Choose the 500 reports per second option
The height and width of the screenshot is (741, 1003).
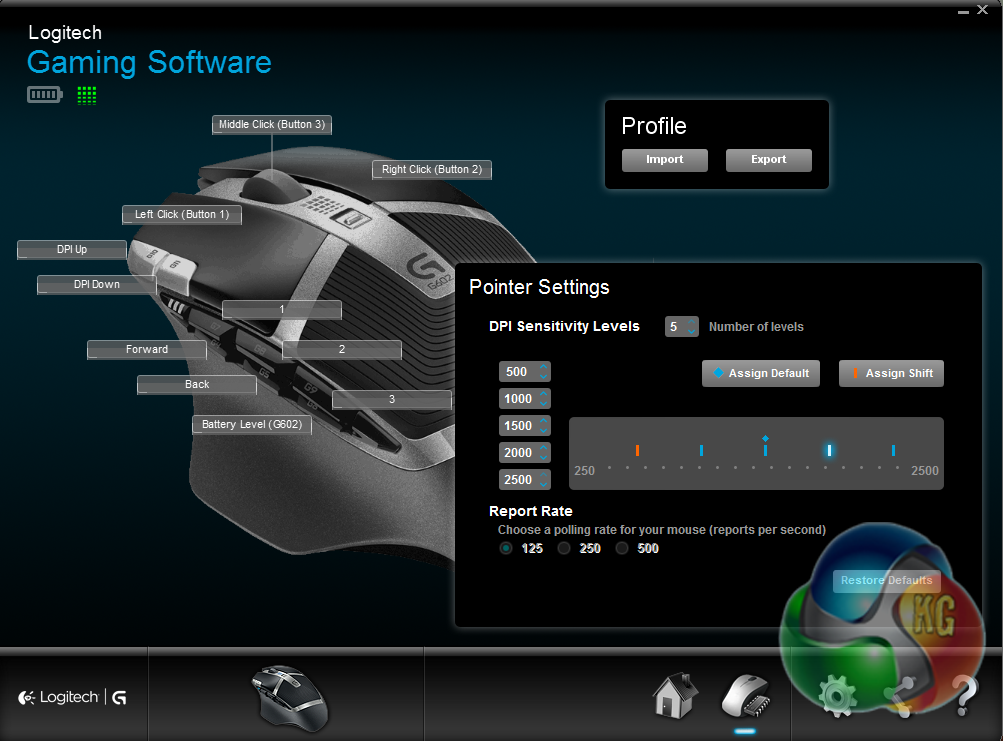click(622, 548)
